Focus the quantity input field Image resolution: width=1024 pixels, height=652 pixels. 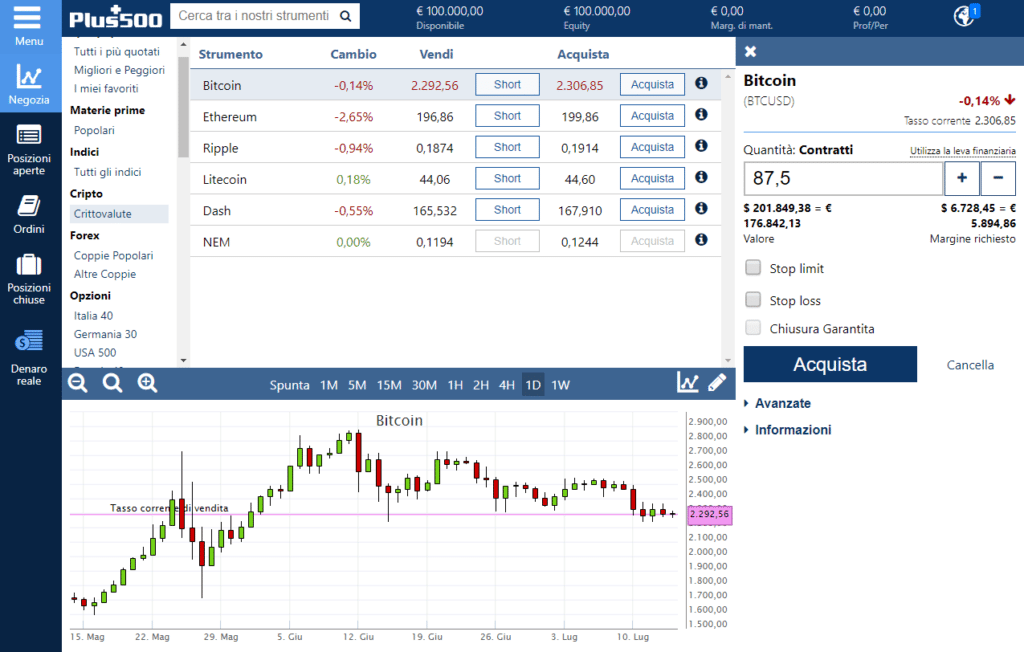click(x=843, y=178)
